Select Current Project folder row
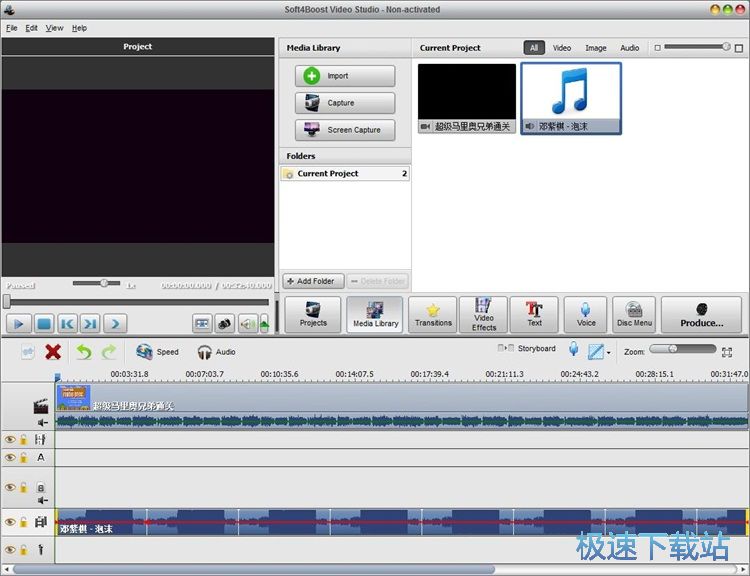750x576 pixels. (x=345, y=173)
